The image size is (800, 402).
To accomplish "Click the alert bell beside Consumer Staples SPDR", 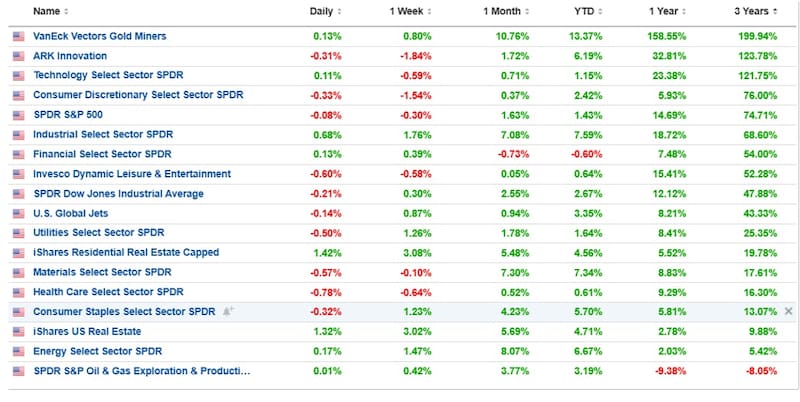I will (x=227, y=312).
